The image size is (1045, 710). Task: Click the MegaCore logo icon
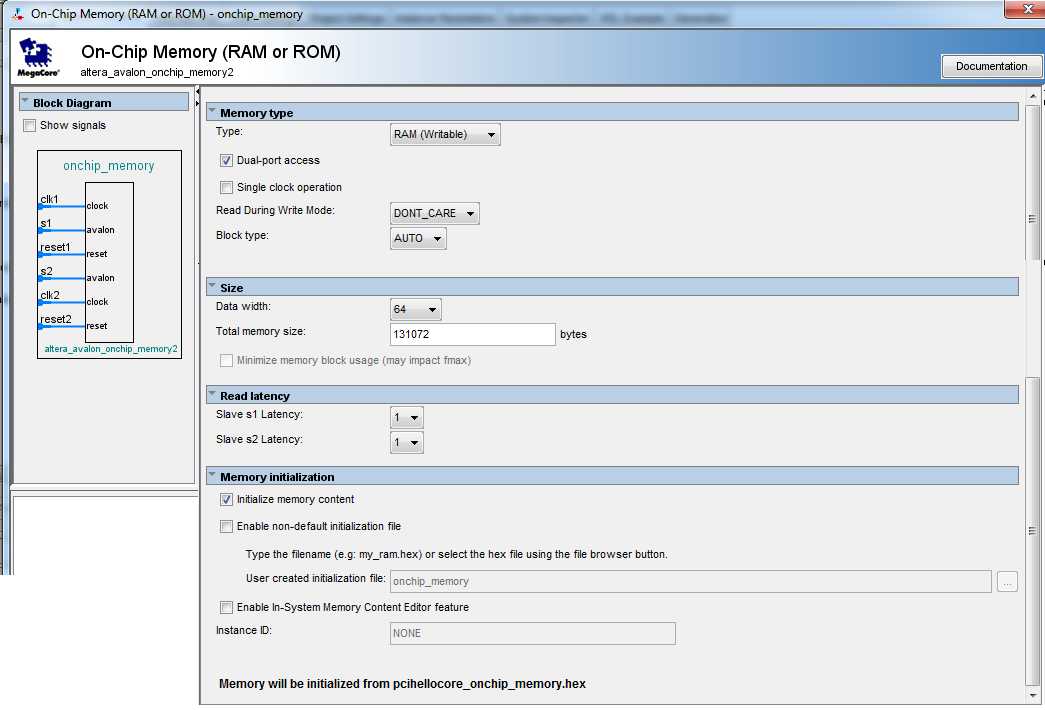pyautogui.click(x=38, y=57)
